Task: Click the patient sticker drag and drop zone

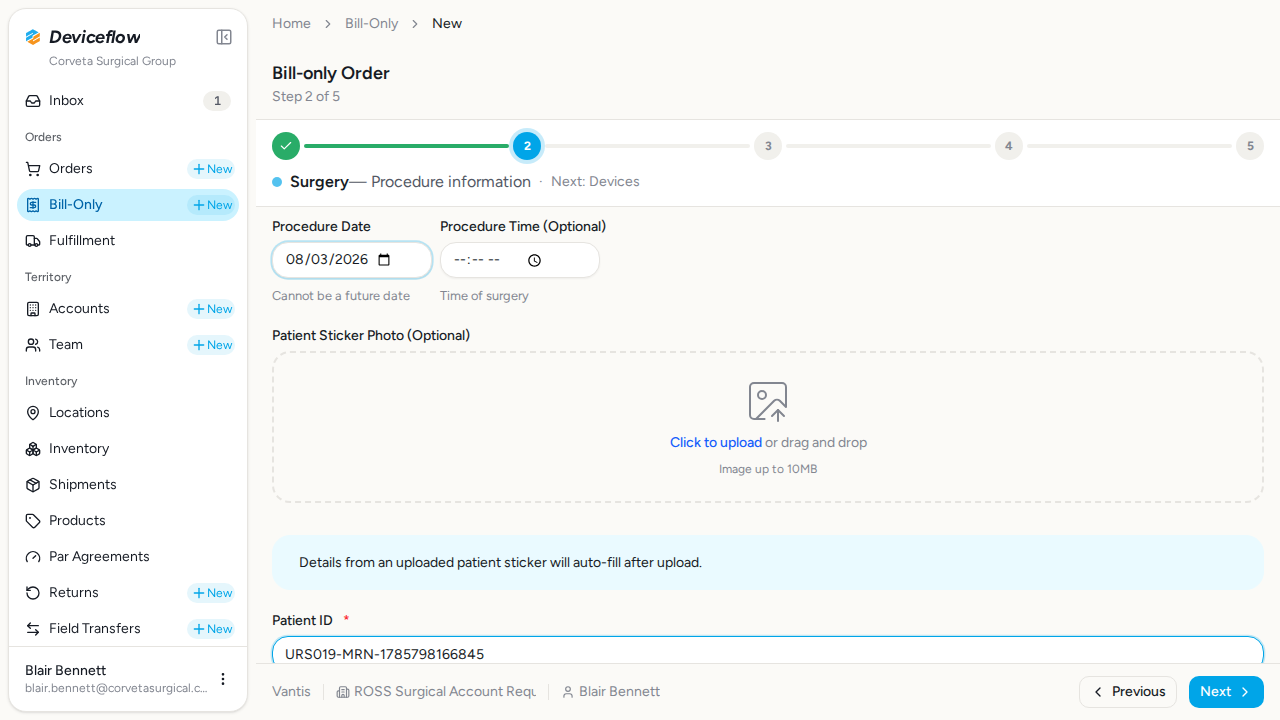Action: tap(768, 427)
